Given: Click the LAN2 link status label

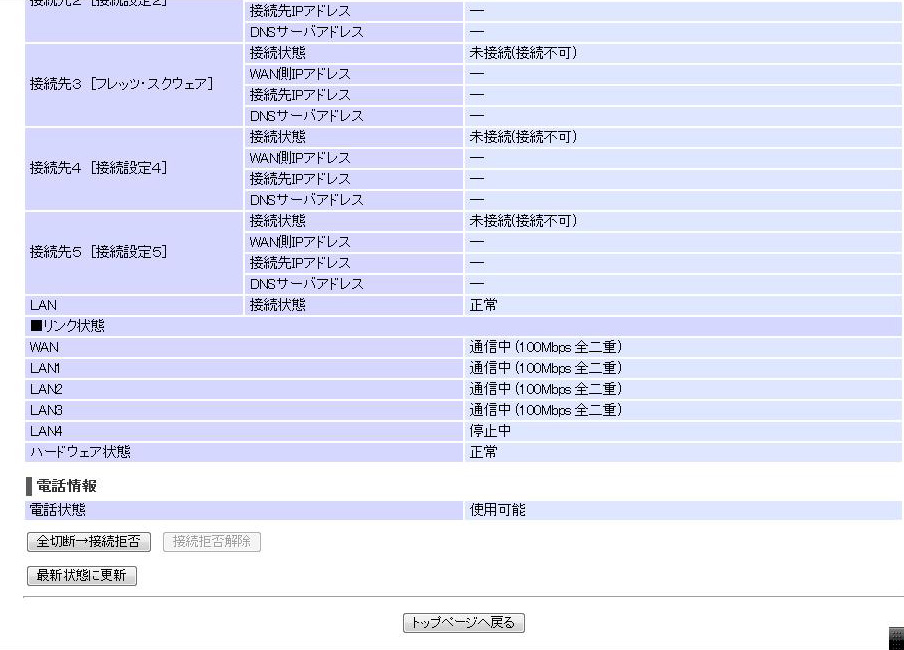Looking at the screenshot, I should tap(46, 389).
